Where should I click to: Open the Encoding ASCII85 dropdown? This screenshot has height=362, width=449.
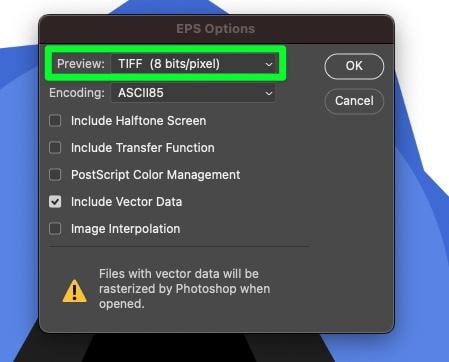pyautogui.click(x=193, y=93)
